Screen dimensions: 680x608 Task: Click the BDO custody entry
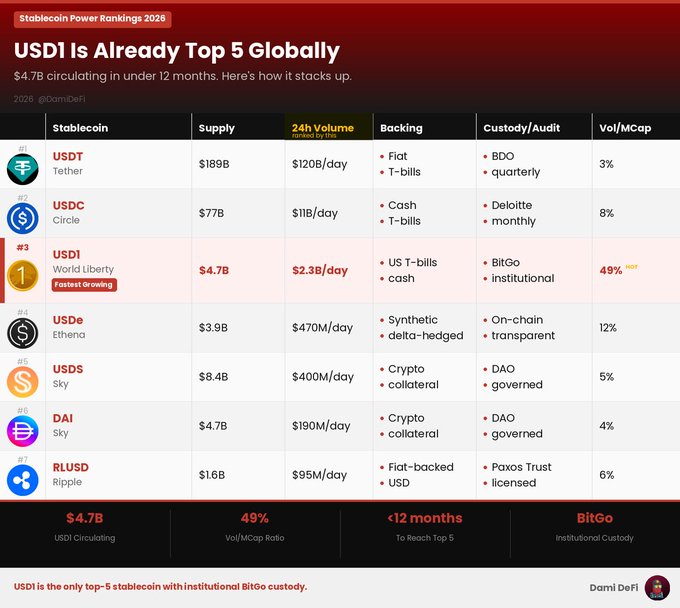[x=503, y=156]
